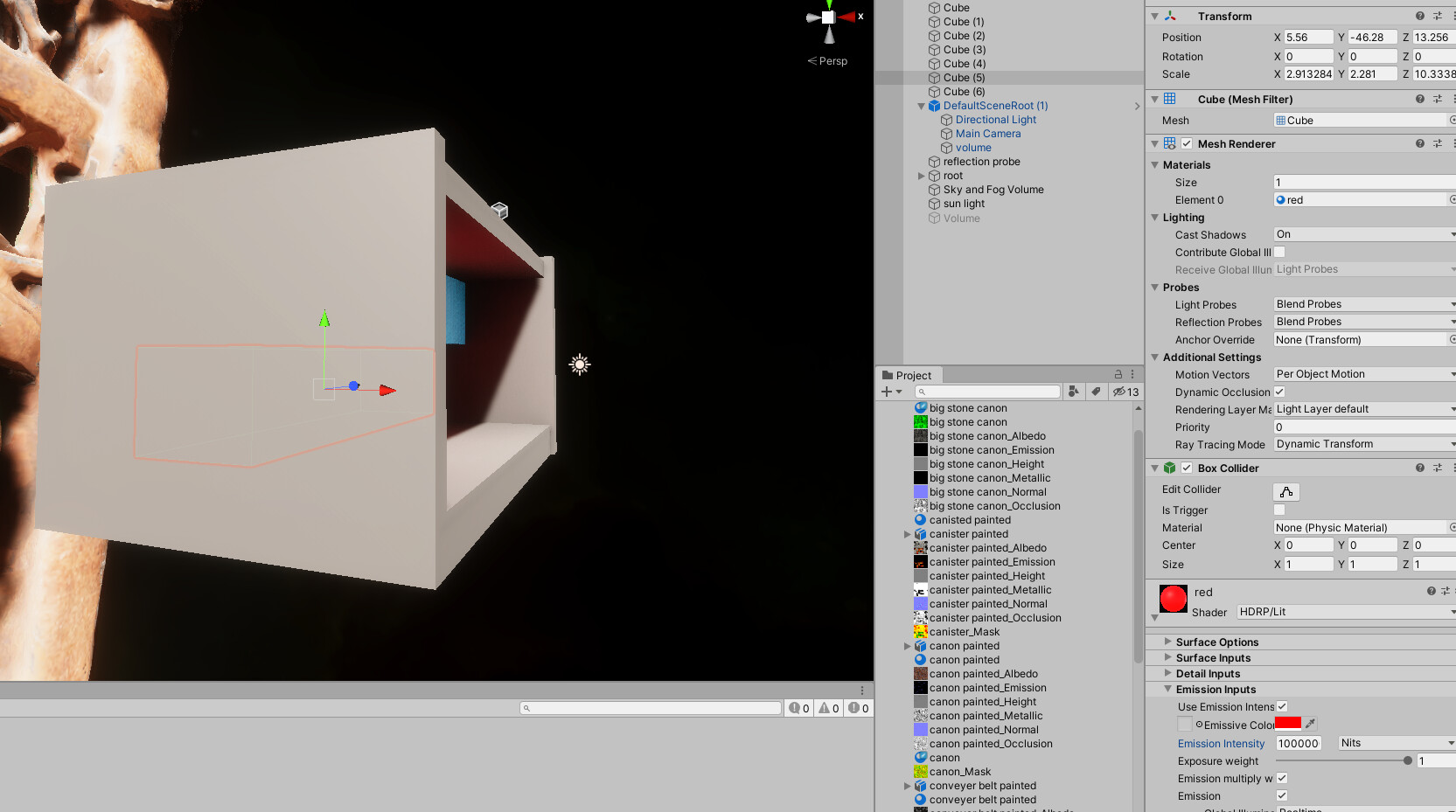The image size is (1456, 812).
Task: Select the Edit Collider button icon
Action: pos(1285,491)
